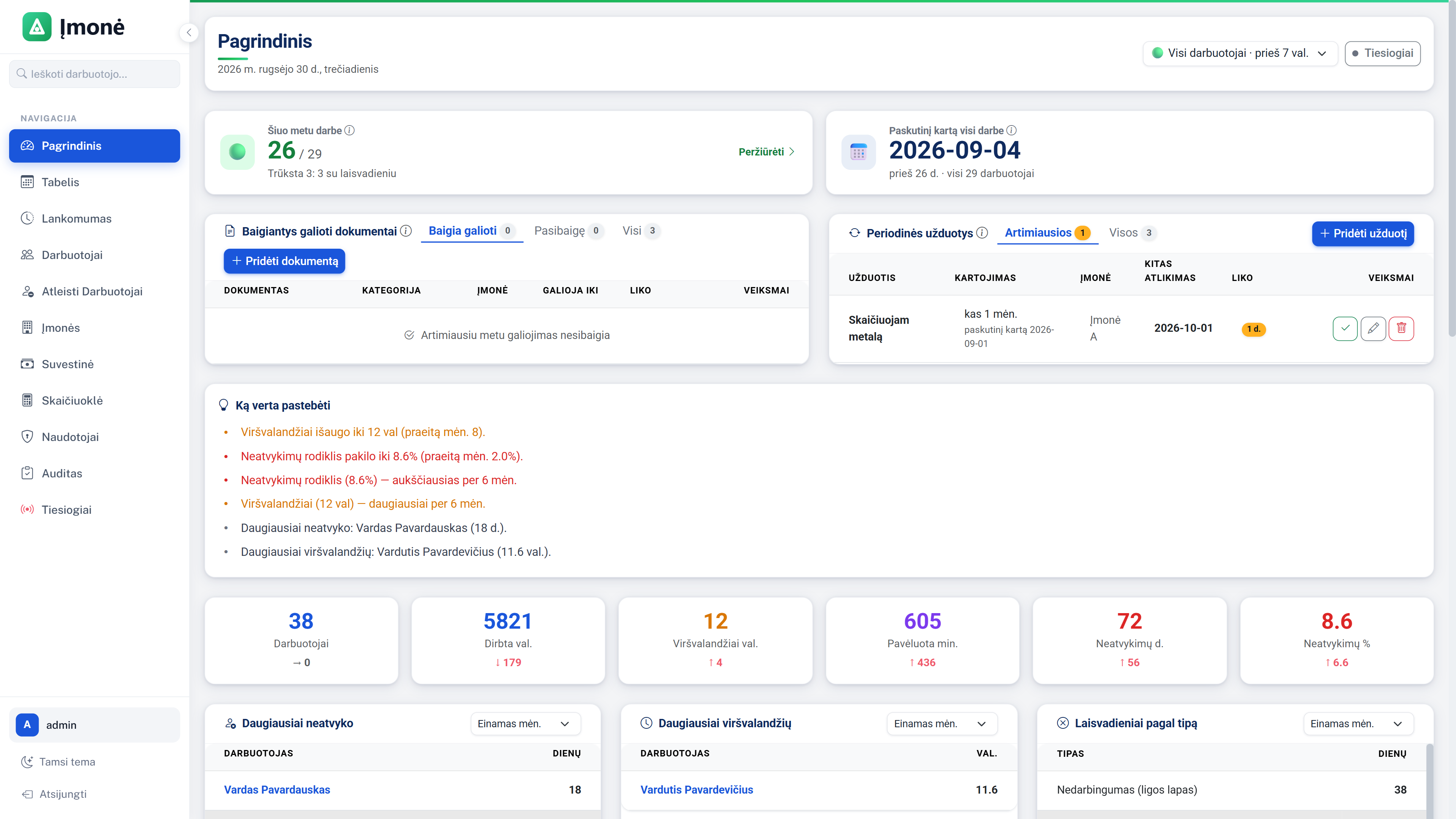Screen dimensions: 1456x819
Task: Click info icon next to Baigiantys galioti dokumentai
Action: point(406,231)
